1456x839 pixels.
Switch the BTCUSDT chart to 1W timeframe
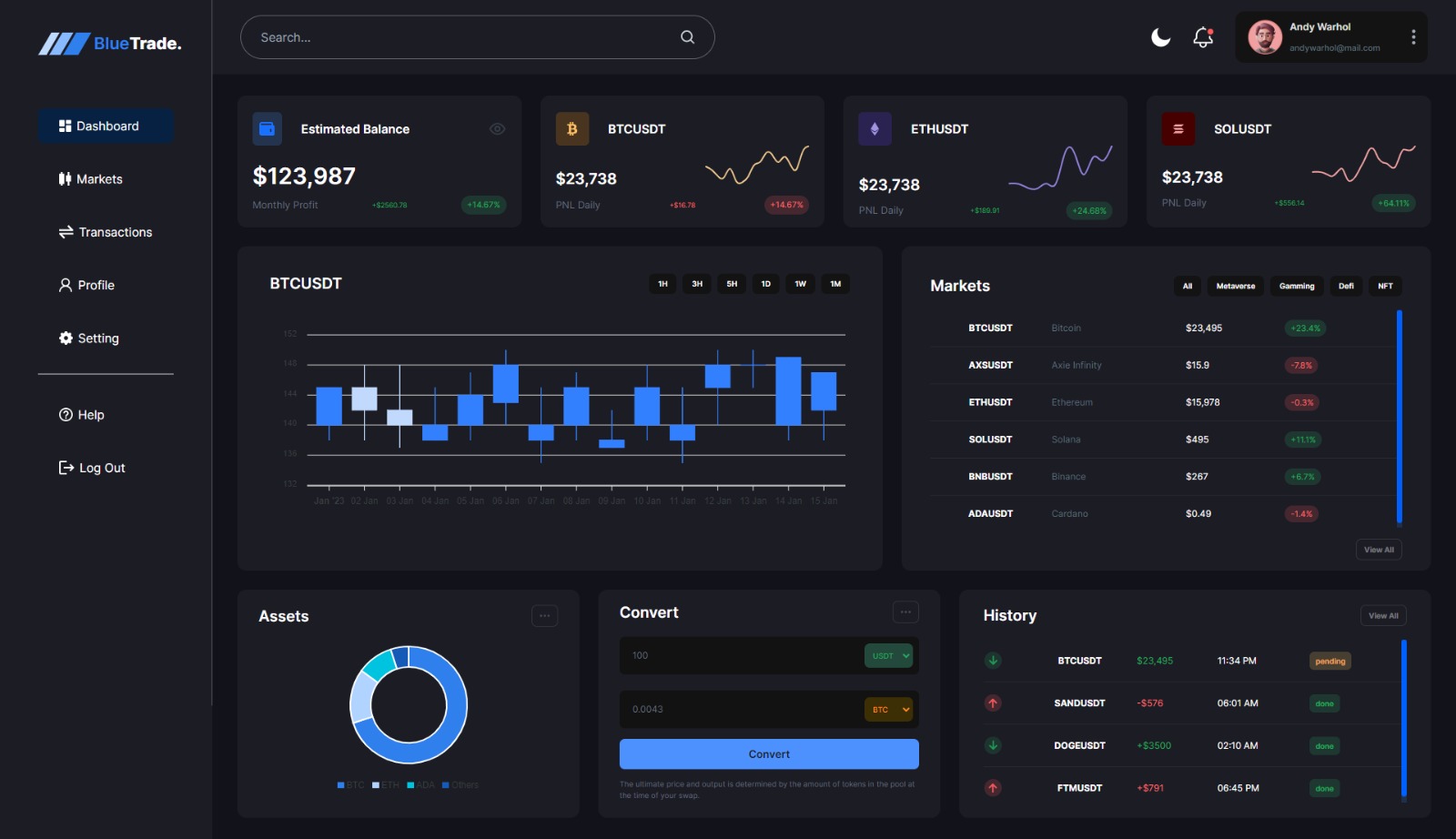click(x=800, y=284)
